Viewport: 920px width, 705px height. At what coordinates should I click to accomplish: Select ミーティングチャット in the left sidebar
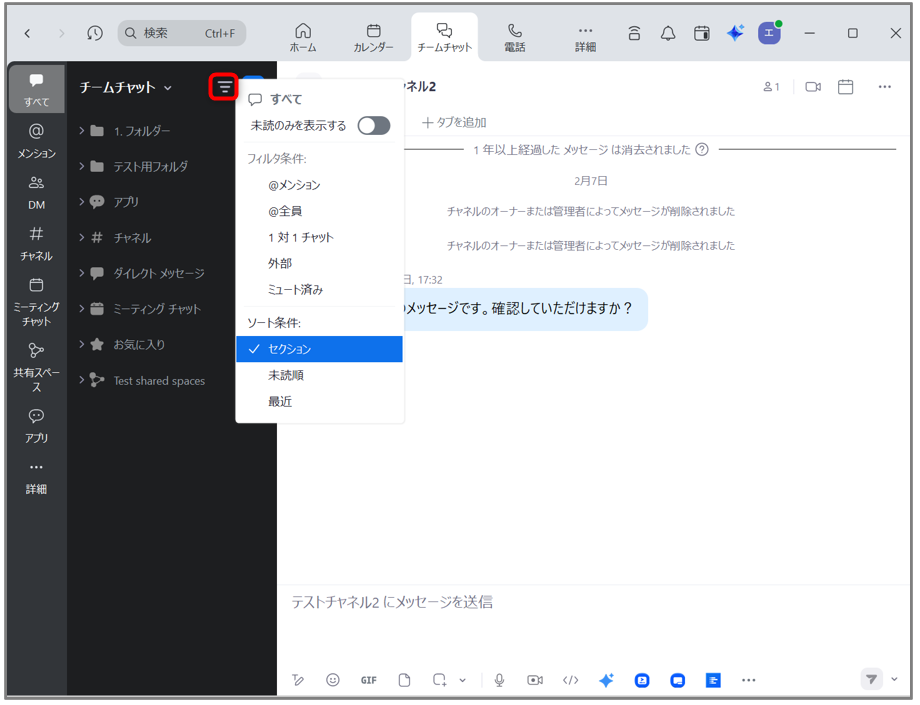[x=36, y=302]
